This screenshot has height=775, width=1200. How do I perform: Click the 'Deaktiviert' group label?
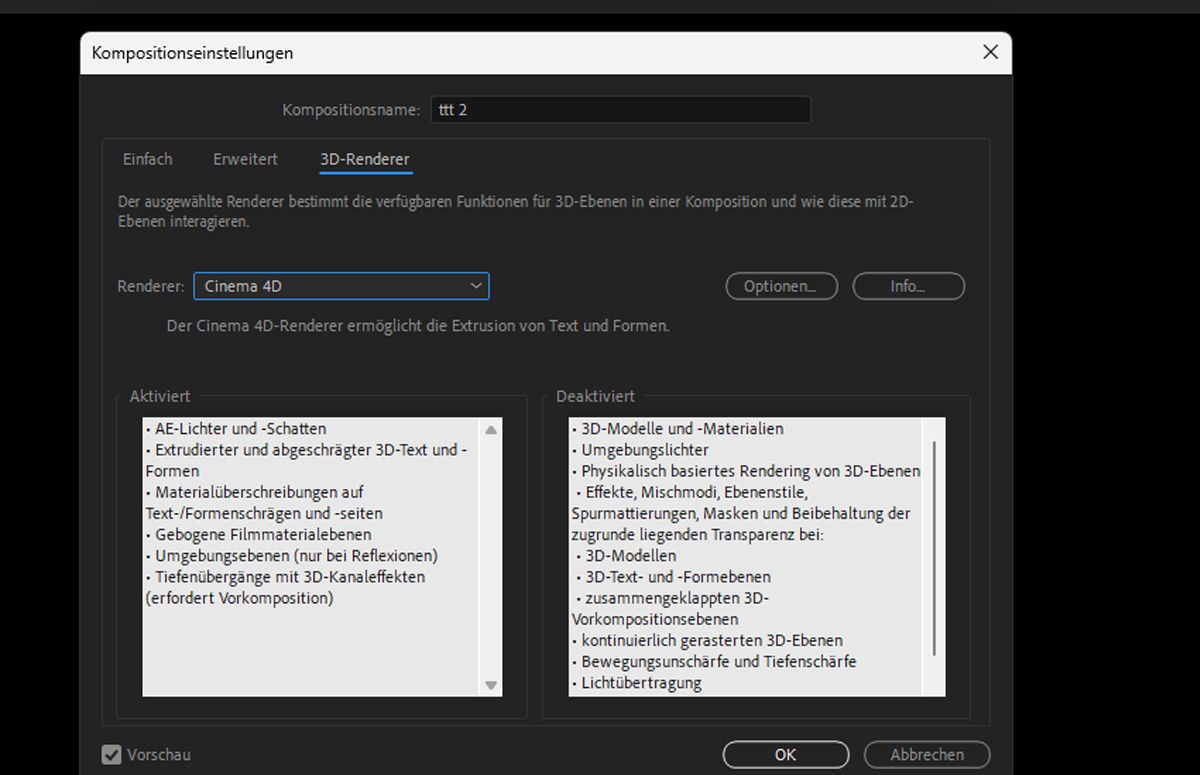tap(595, 396)
